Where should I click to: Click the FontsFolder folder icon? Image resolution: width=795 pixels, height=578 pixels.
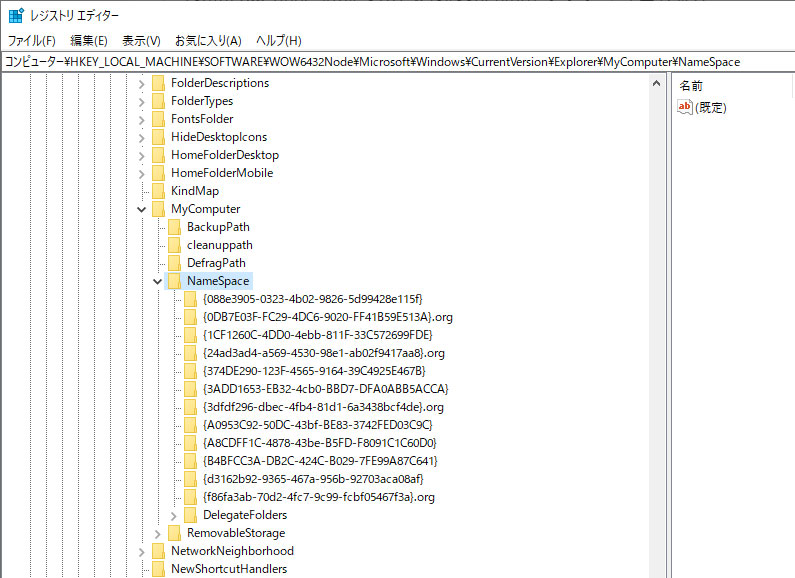159,119
